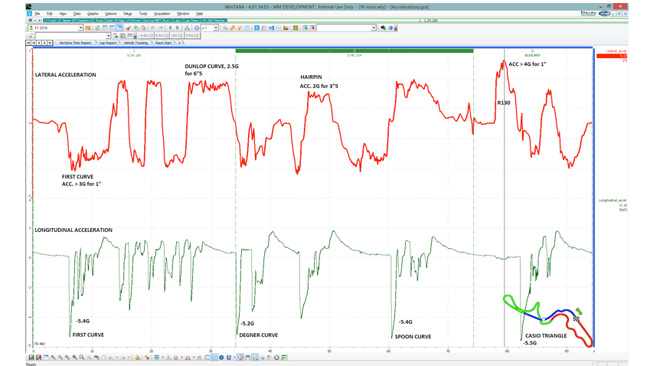Image resolution: width=650 pixels, height=366 pixels.
Task: Click the track map thumbnail in the graph
Action: (548, 320)
